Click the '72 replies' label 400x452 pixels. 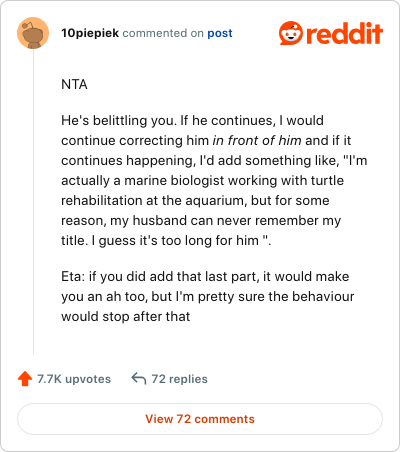[x=179, y=379]
